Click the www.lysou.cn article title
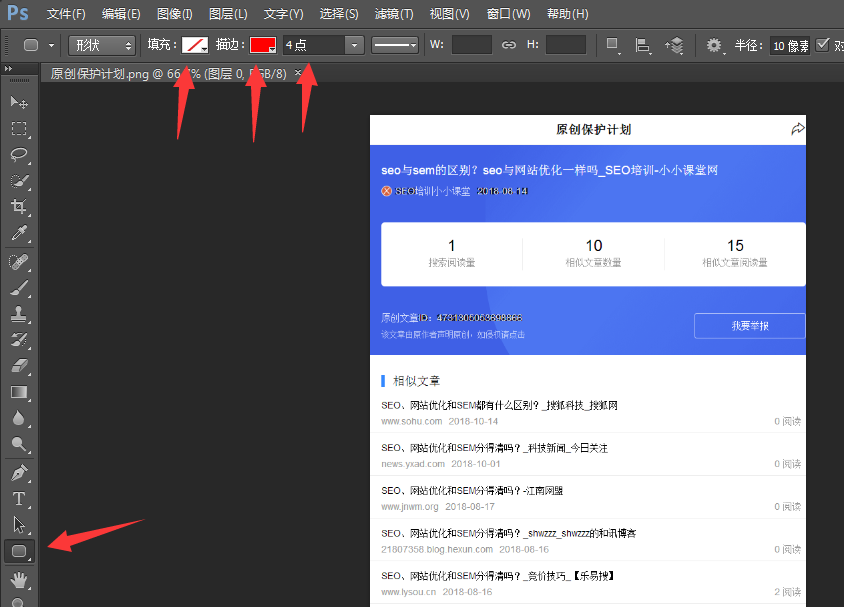 pos(498,576)
